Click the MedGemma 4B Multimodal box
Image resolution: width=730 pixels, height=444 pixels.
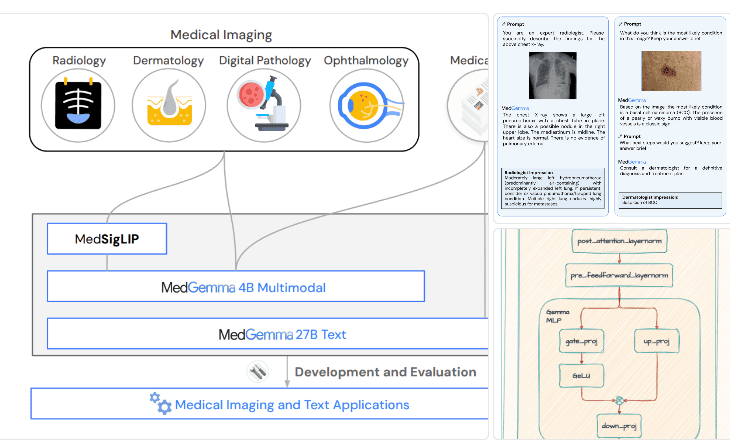pos(236,287)
